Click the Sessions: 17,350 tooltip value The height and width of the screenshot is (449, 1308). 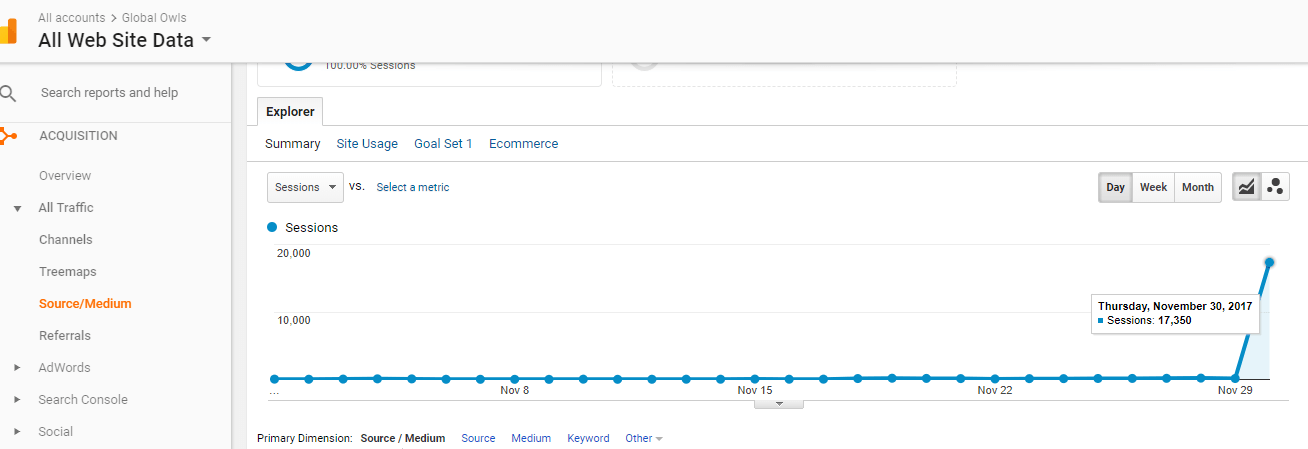pyautogui.click(x=1149, y=321)
